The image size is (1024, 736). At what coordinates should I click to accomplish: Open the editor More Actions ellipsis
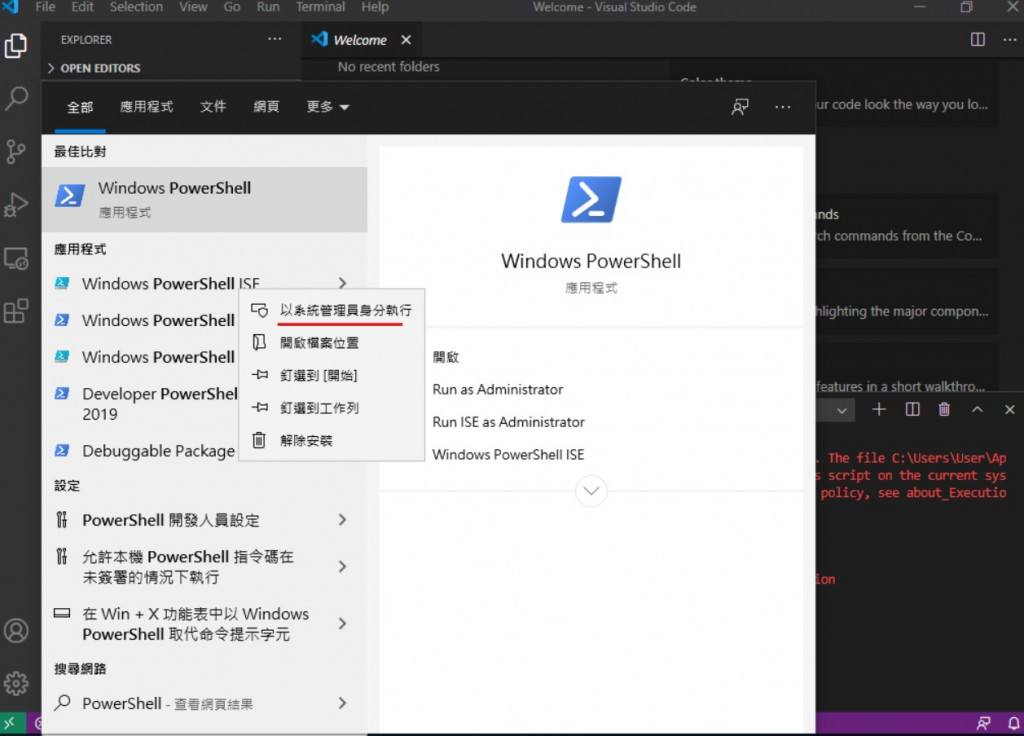pos(1010,40)
